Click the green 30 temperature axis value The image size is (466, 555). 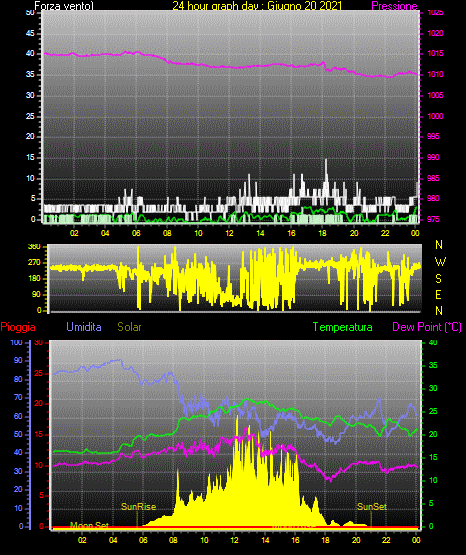[433, 389]
